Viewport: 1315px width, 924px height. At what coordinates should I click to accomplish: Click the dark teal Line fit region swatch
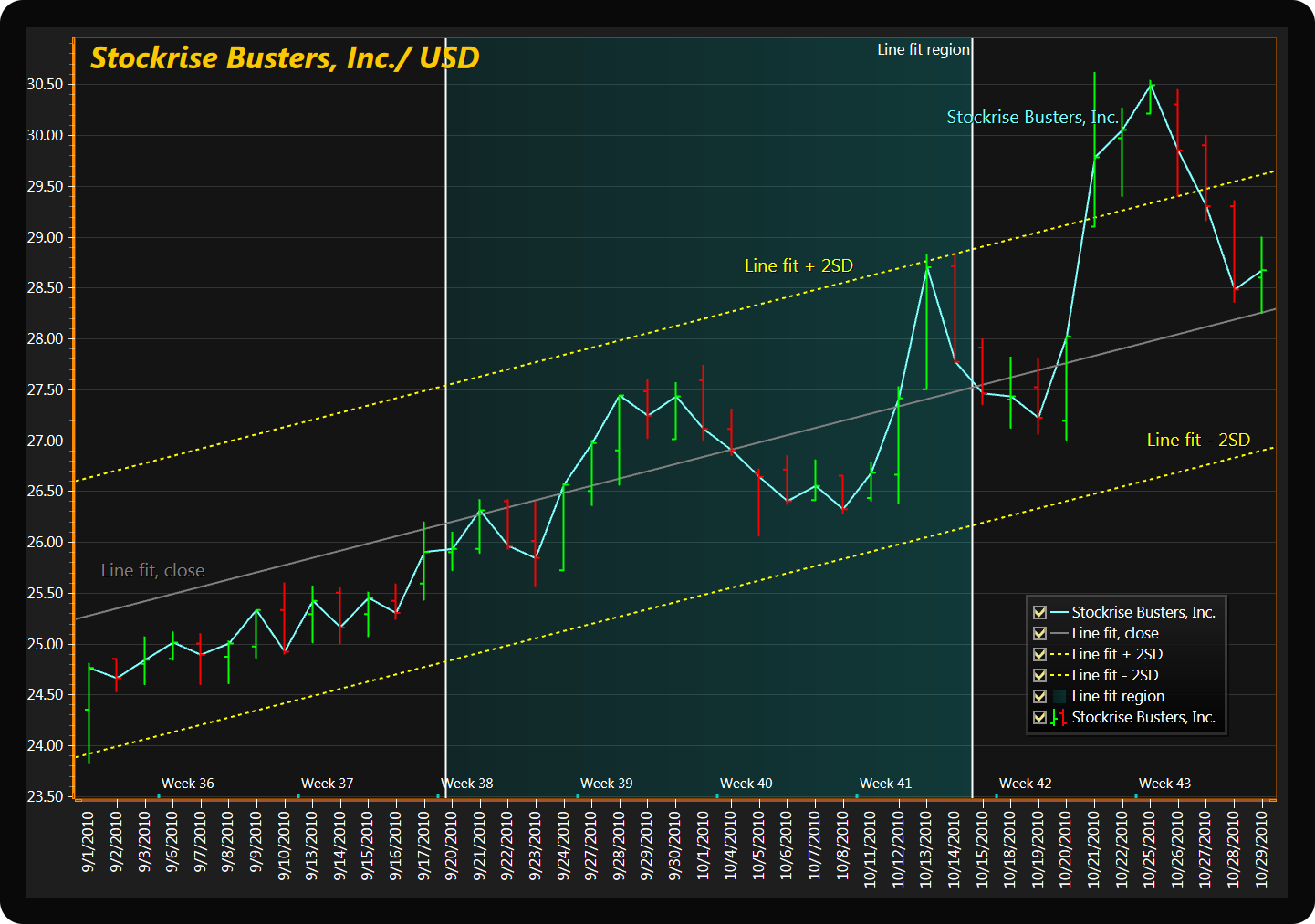pos(1059,696)
